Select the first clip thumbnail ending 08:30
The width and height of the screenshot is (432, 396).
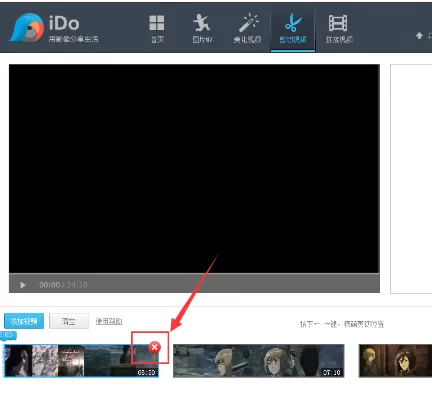81,361
